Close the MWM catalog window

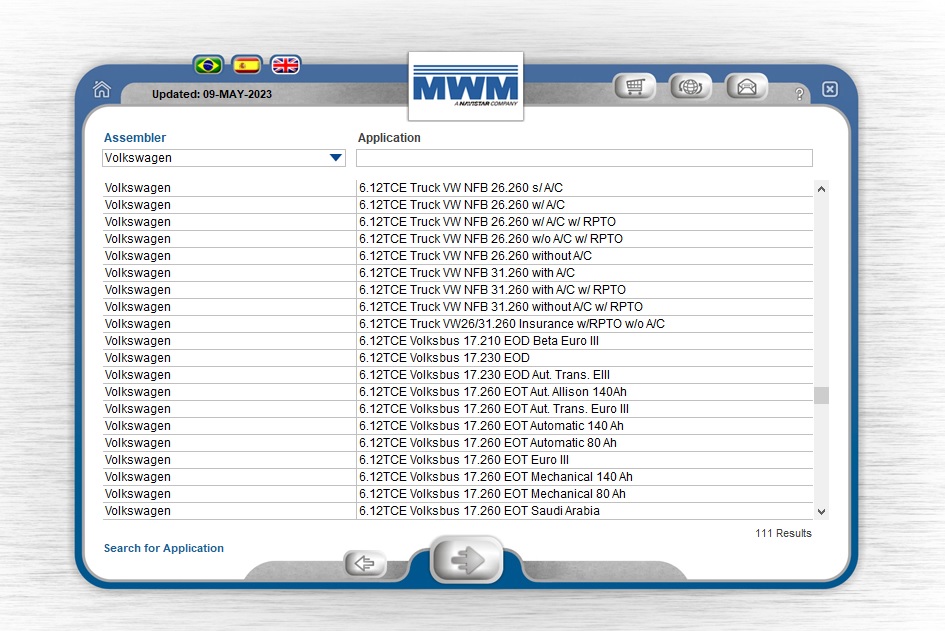830,89
